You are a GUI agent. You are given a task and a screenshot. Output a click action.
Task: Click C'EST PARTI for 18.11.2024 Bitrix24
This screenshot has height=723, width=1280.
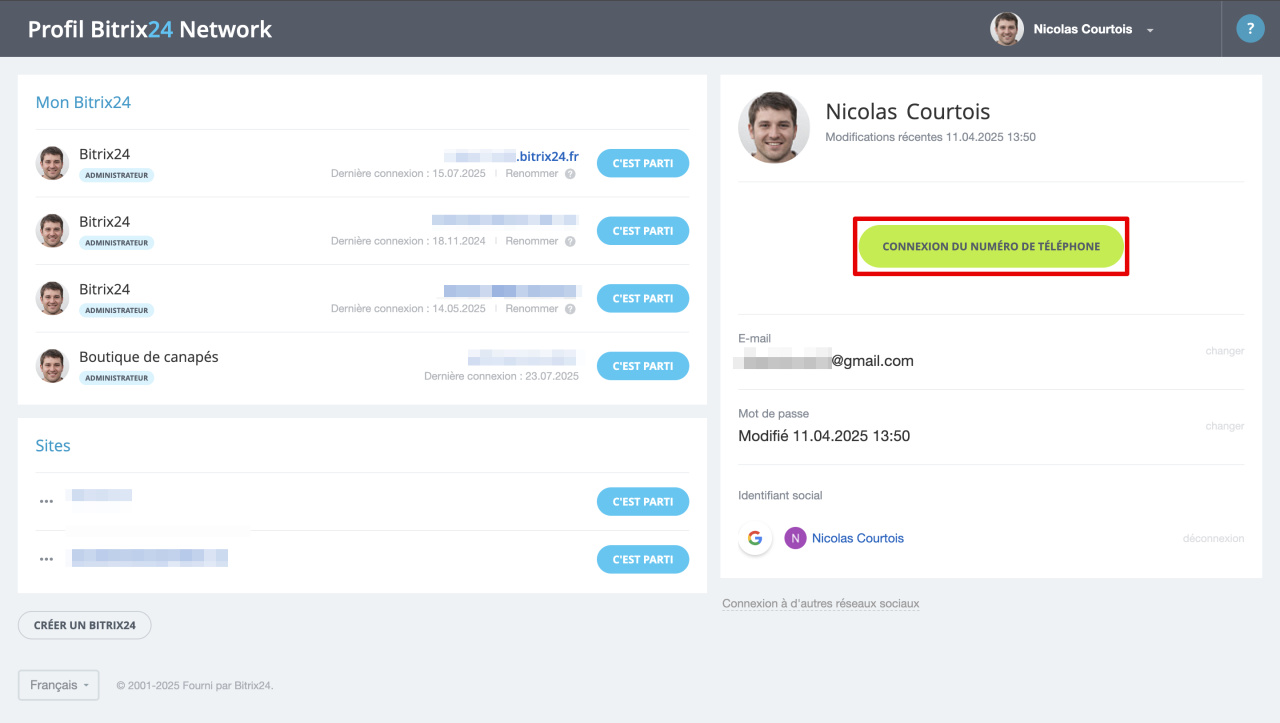[643, 231]
